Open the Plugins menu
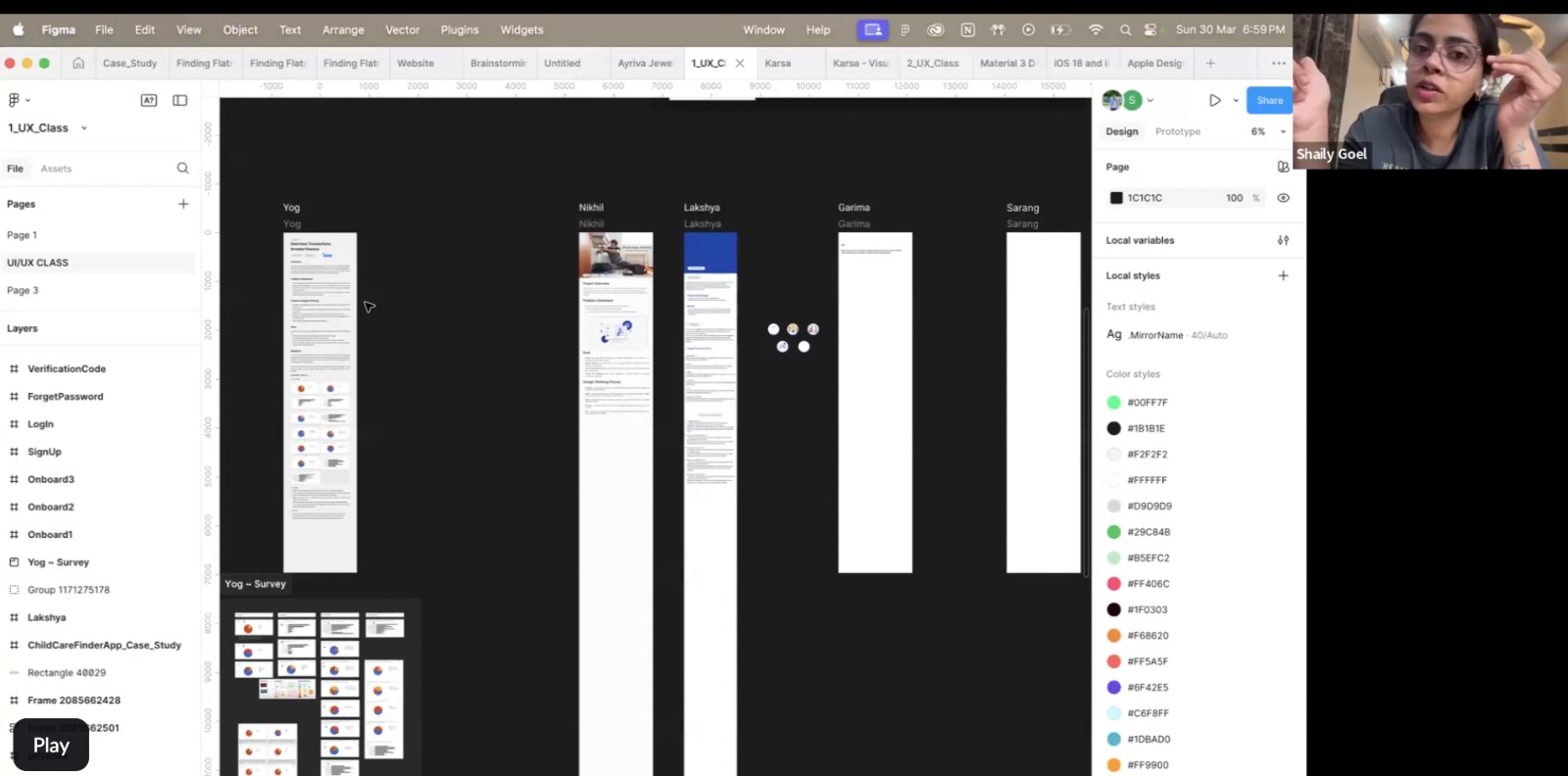The image size is (1568, 776). click(459, 29)
